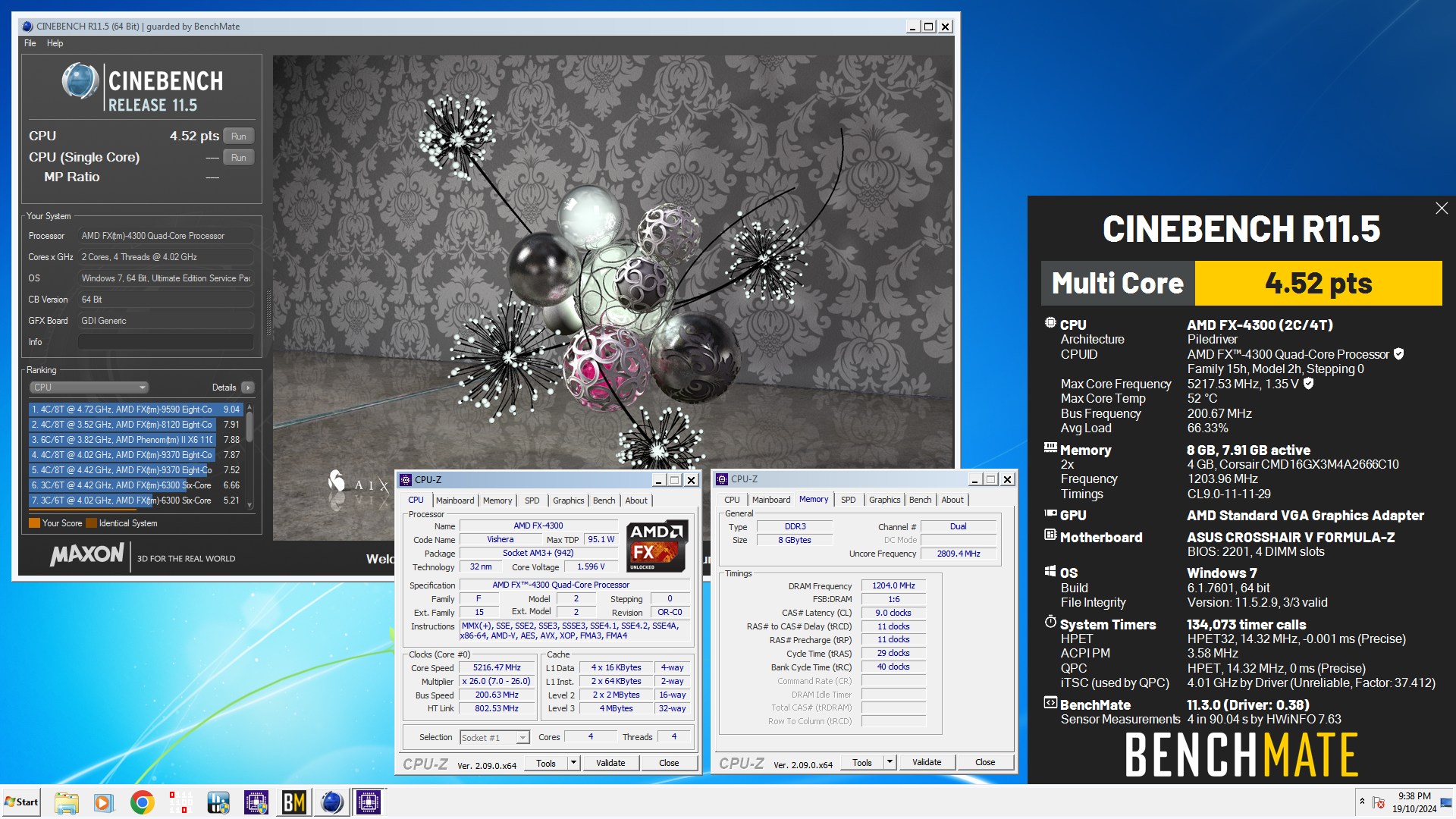Click the BenchMate section icon
The width and height of the screenshot is (1456, 819).
tap(1050, 703)
